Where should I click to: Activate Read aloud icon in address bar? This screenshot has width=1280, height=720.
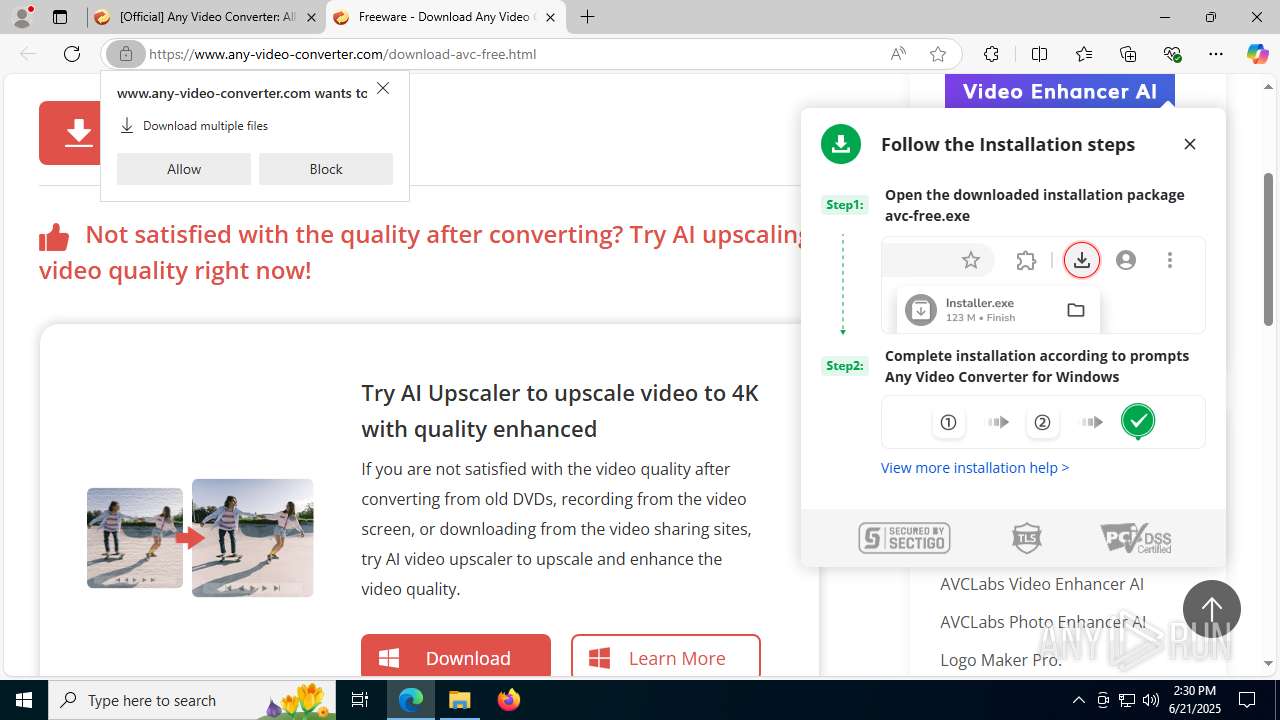point(898,54)
